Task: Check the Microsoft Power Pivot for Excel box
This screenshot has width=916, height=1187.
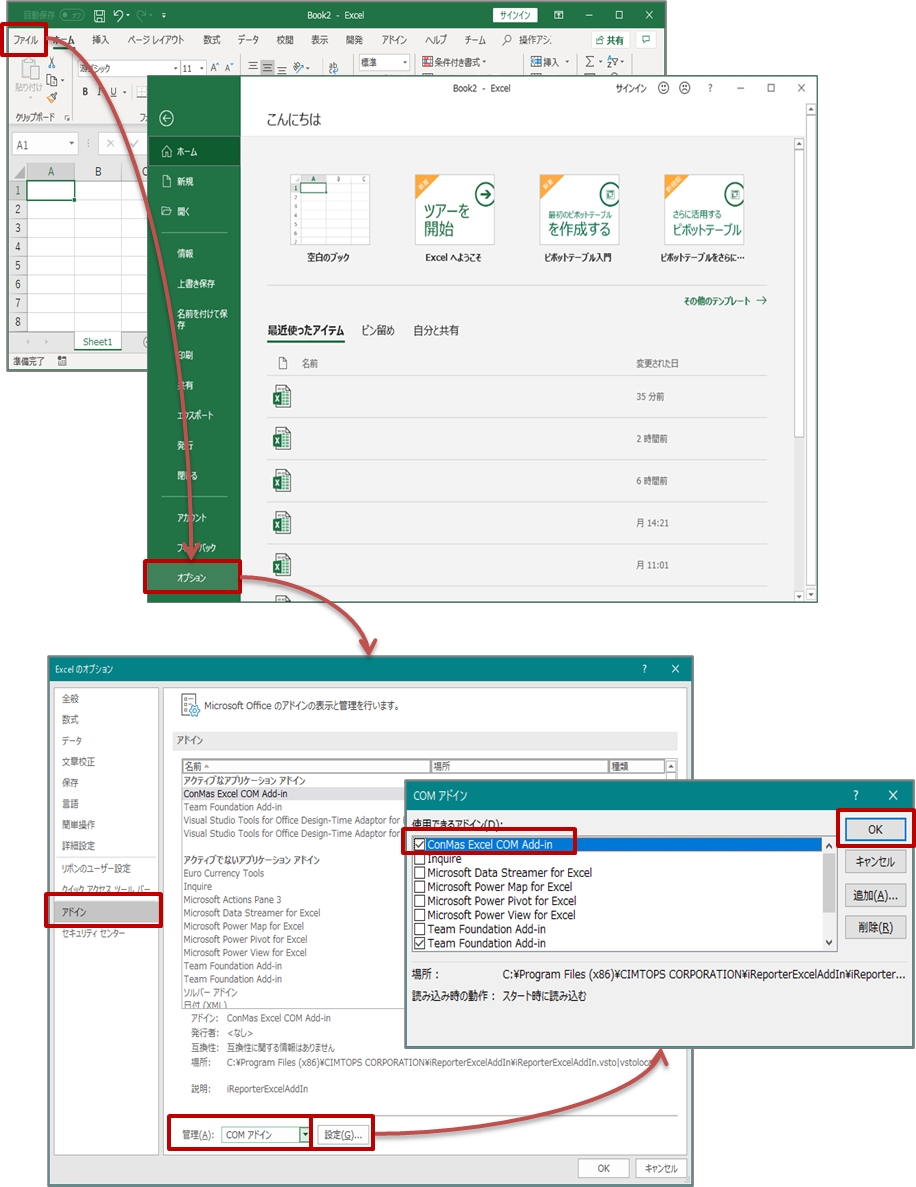Action: click(x=420, y=901)
